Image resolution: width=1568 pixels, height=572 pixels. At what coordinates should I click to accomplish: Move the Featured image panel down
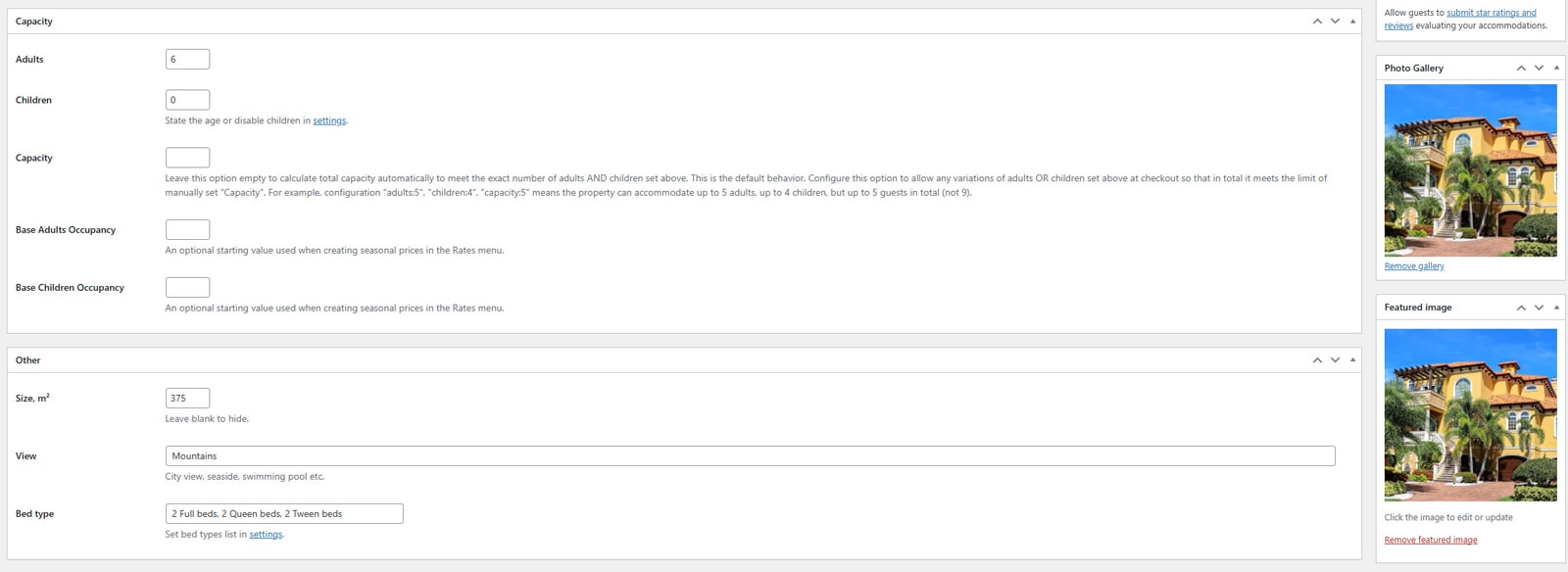pyautogui.click(x=1539, y=307)
